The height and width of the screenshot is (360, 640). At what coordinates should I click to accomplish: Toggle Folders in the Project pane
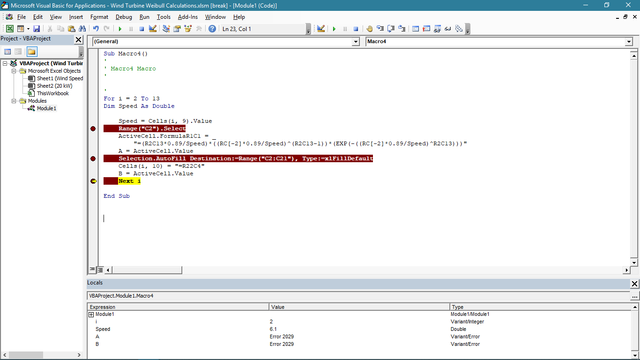pyautogui.click(x=32, y=51)
